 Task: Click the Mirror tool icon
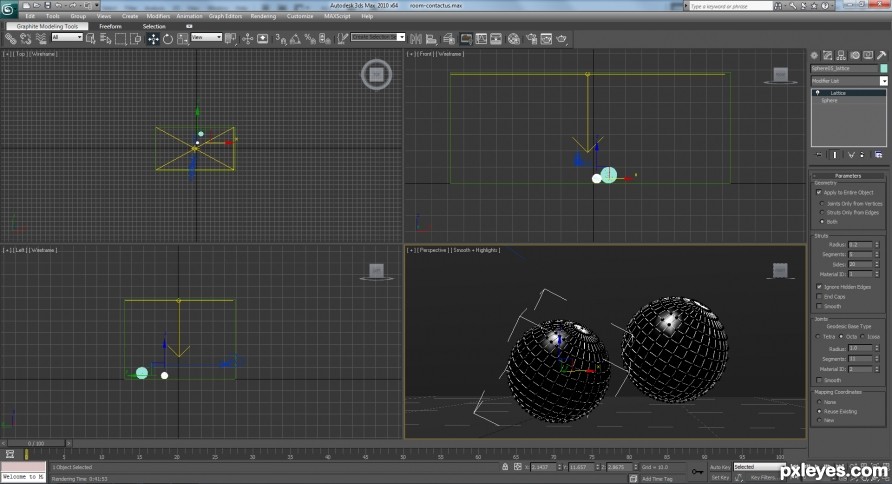tap(416, 39)
